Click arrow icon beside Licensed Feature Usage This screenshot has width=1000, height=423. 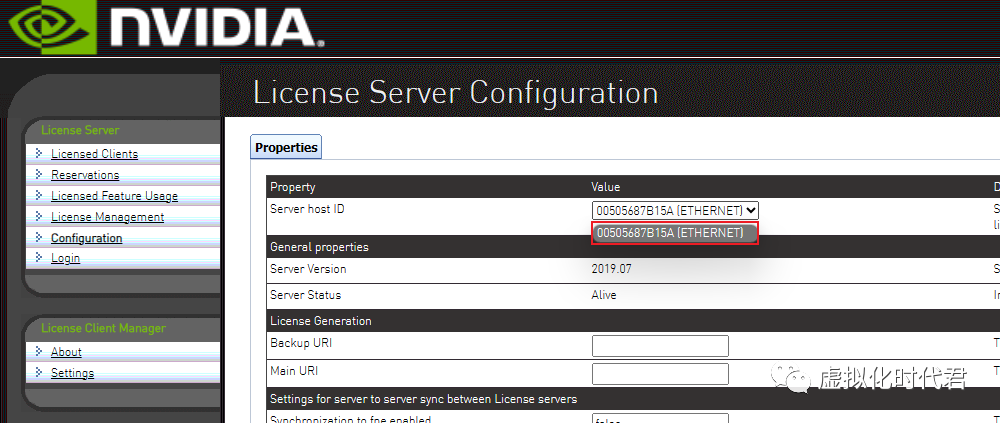point(39,195)
